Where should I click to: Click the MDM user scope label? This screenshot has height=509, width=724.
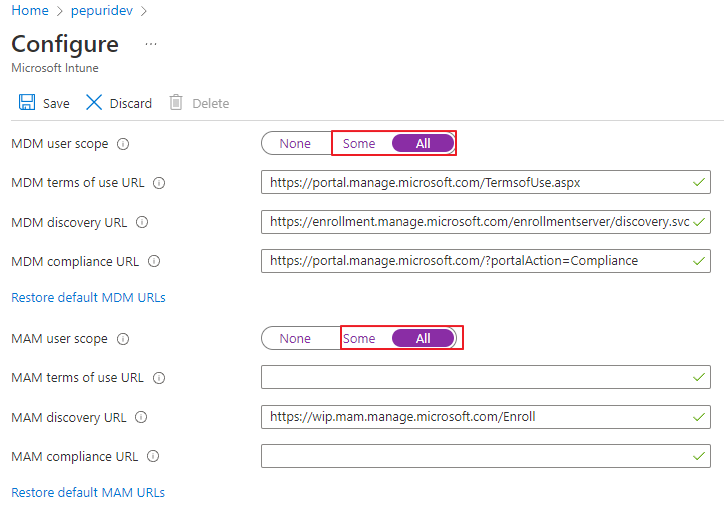(60, 144)
